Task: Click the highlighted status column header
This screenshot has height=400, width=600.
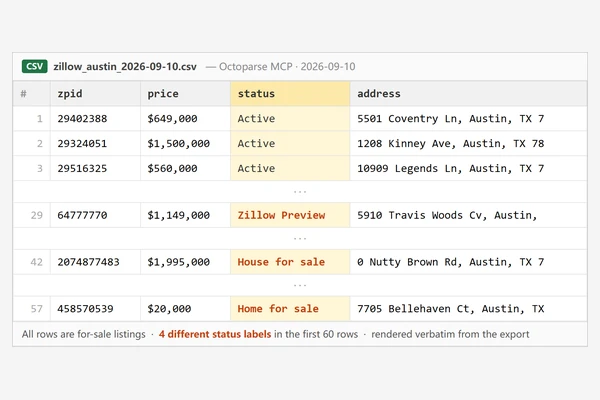Action: pyautogui.click(x=290, y=93)
